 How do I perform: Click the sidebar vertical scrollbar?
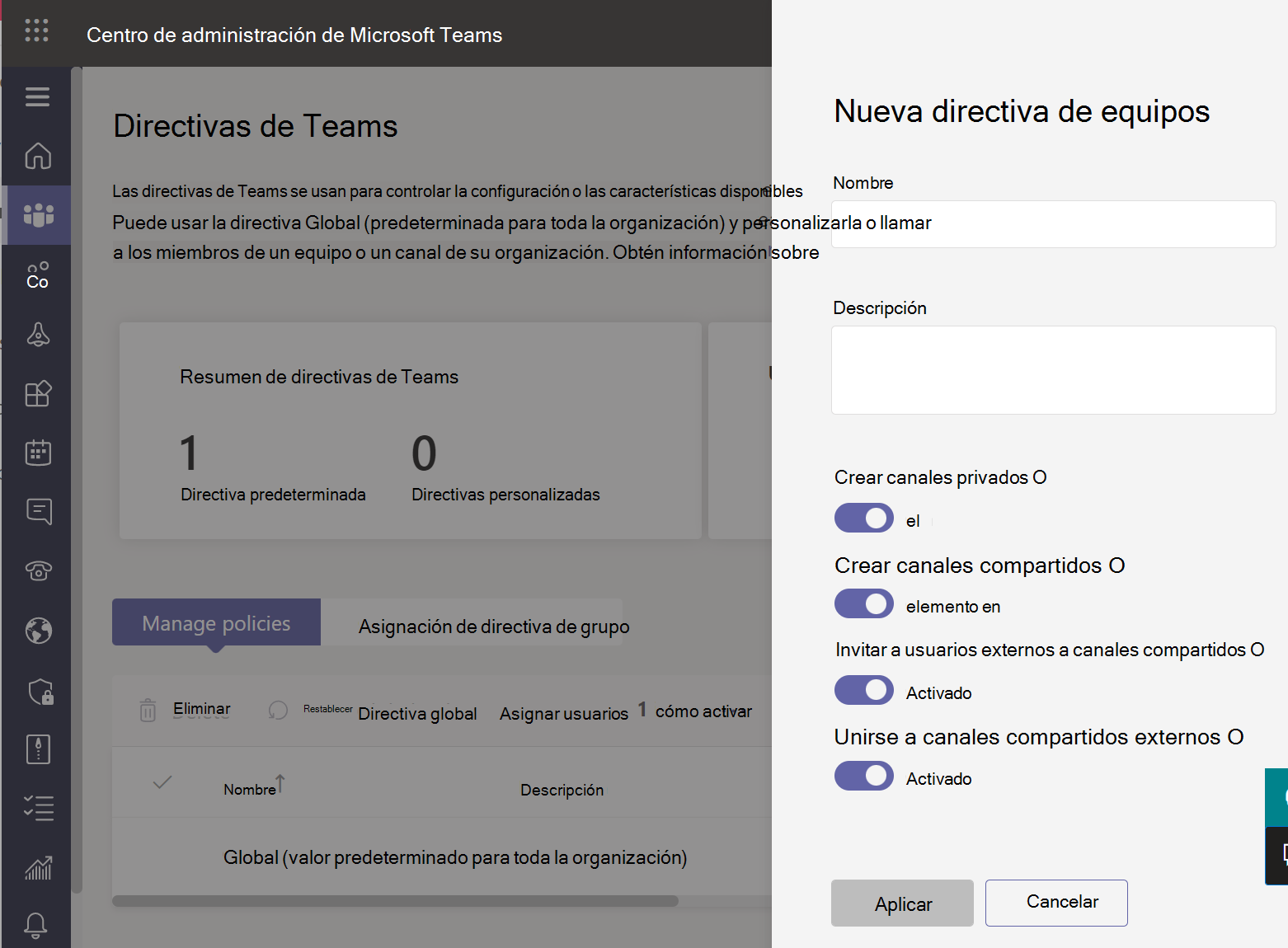pos(77,480)
